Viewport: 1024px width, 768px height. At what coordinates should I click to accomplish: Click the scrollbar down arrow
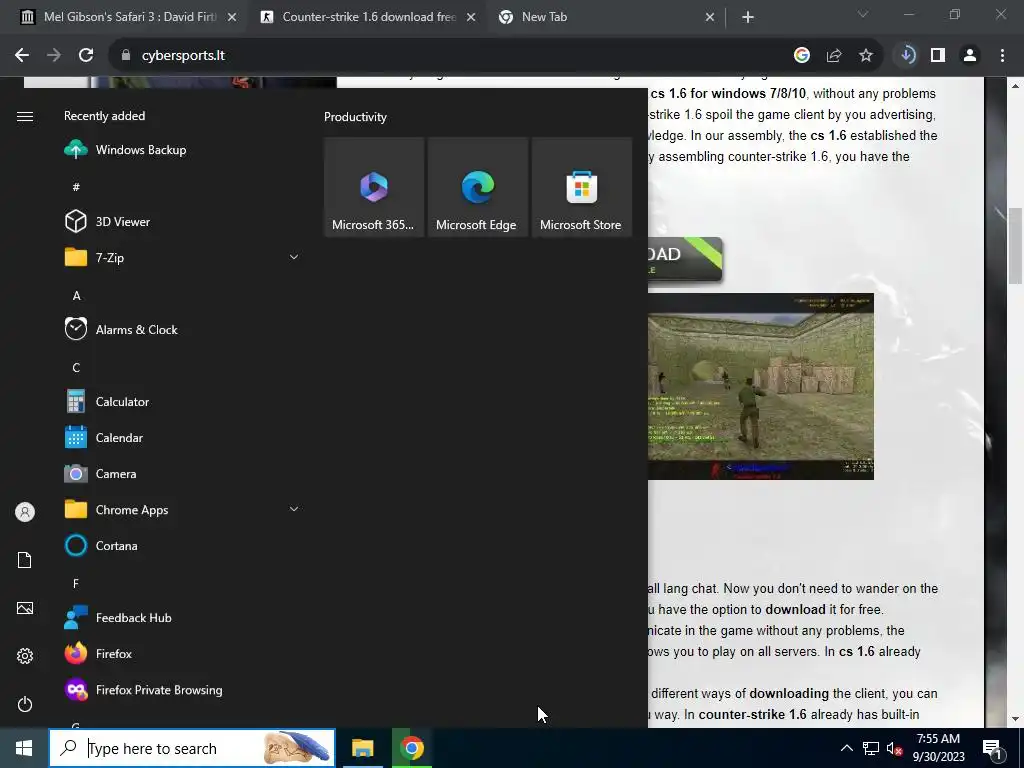coord(1015,719)
